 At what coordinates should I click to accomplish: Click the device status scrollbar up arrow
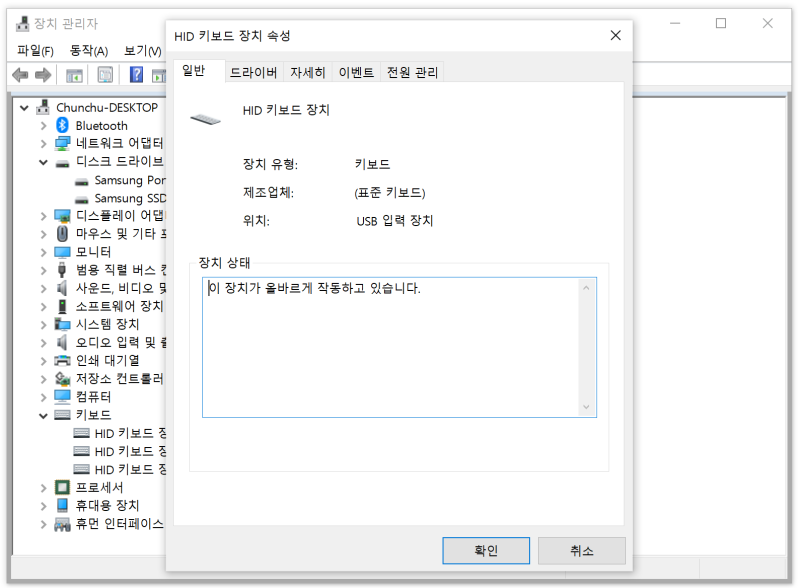coord(586,288)
